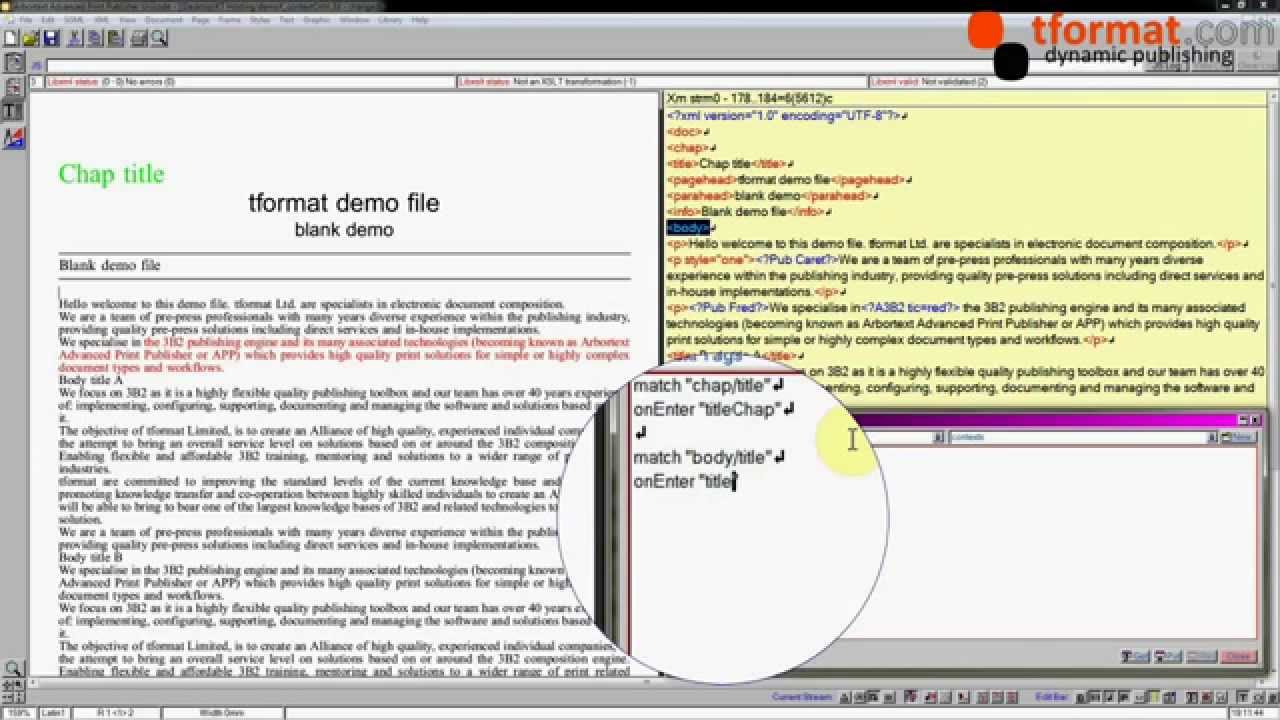The height and width of the screenshot is (720, 1280).
Task: Click the New button in magenta dialog
Action: point(1239,437)
